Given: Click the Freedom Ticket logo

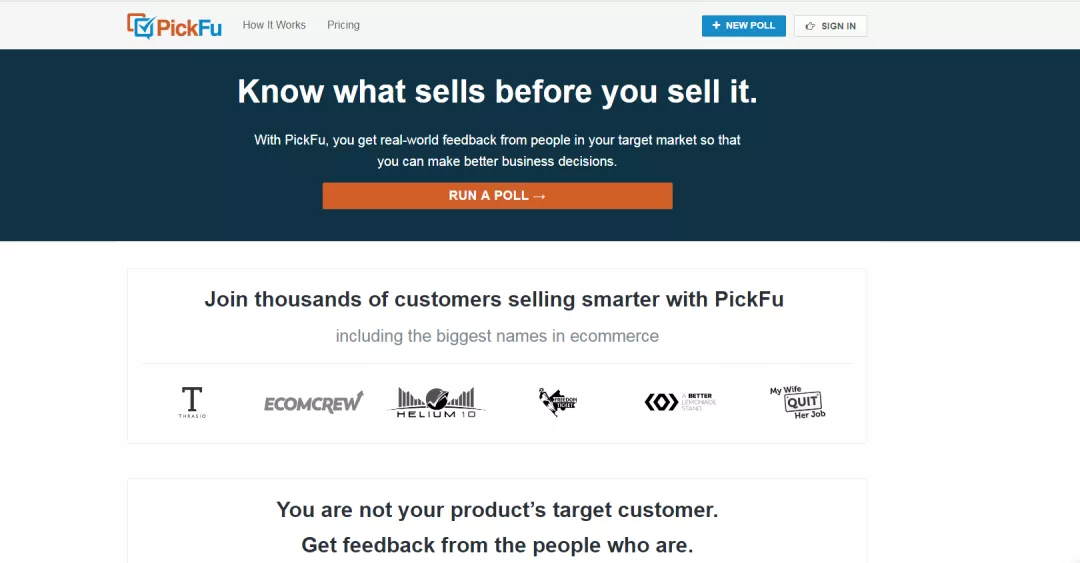Looking at the screenshot, I should tap(558, 402).
